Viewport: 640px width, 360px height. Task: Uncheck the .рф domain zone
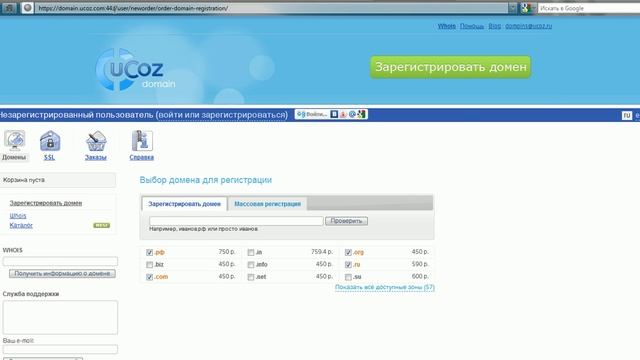[149, 253]
